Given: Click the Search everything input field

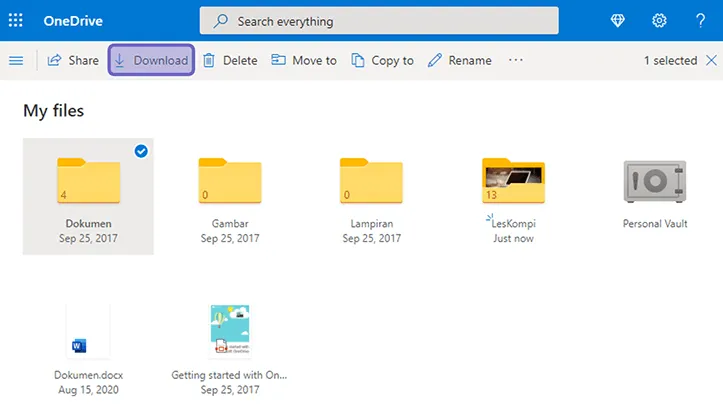Looking at the screenshot, I should 379,21.
